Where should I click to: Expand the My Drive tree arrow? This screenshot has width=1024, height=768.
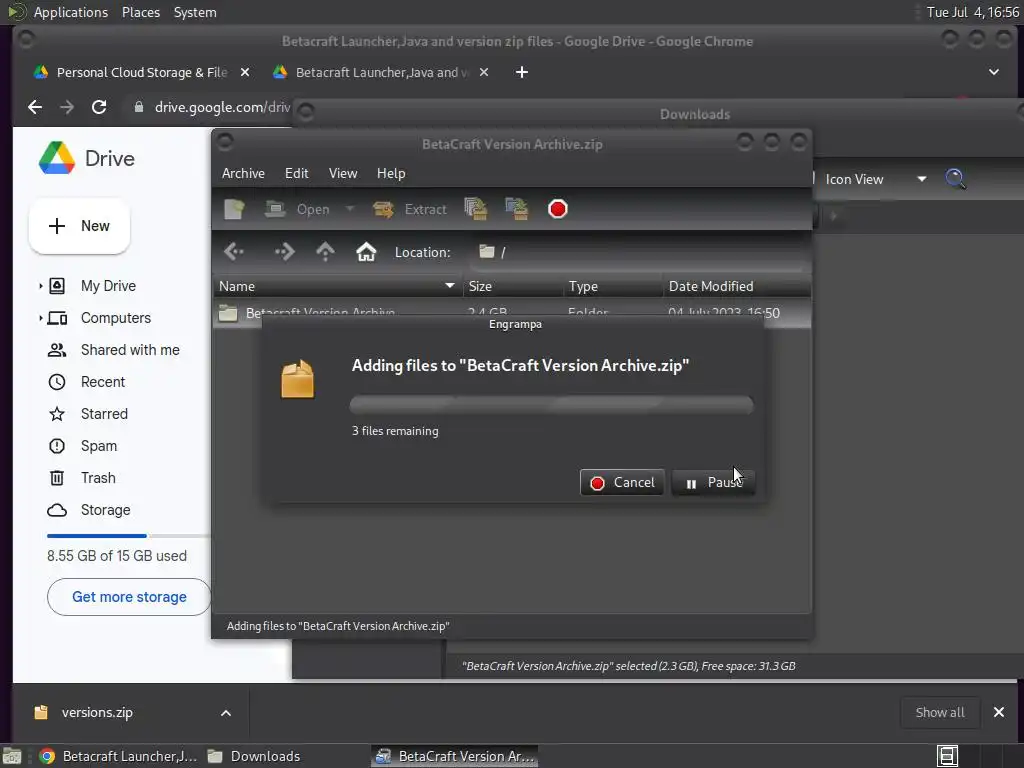(40, 286)
